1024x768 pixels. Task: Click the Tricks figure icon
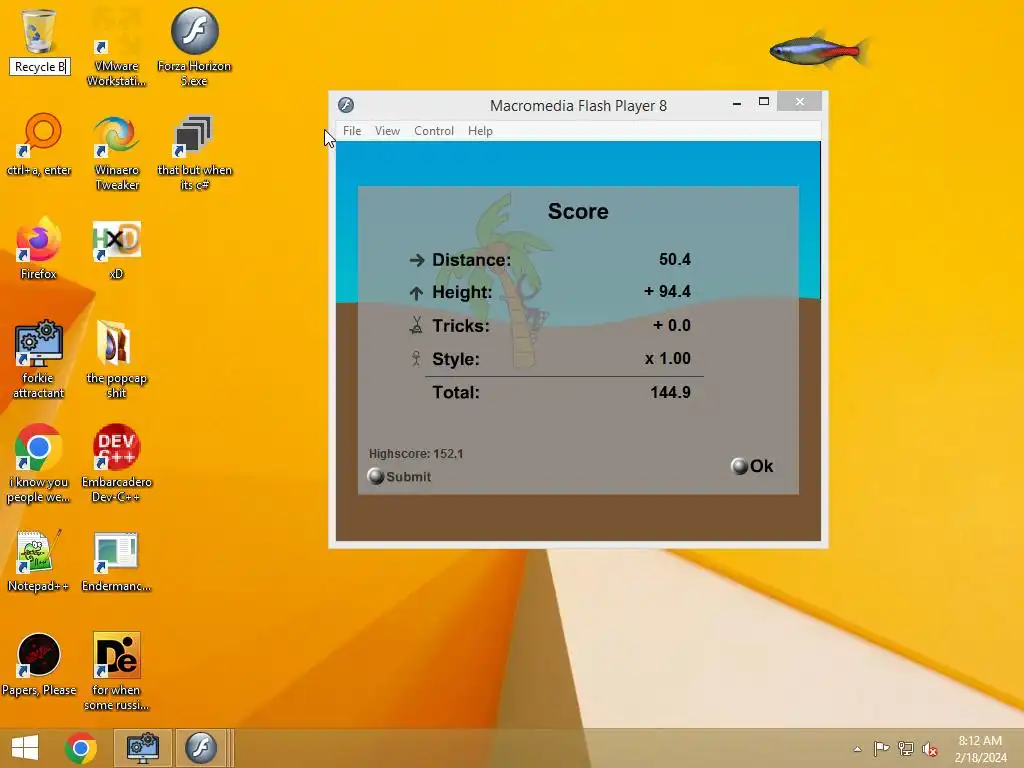[x=416, y=325]
